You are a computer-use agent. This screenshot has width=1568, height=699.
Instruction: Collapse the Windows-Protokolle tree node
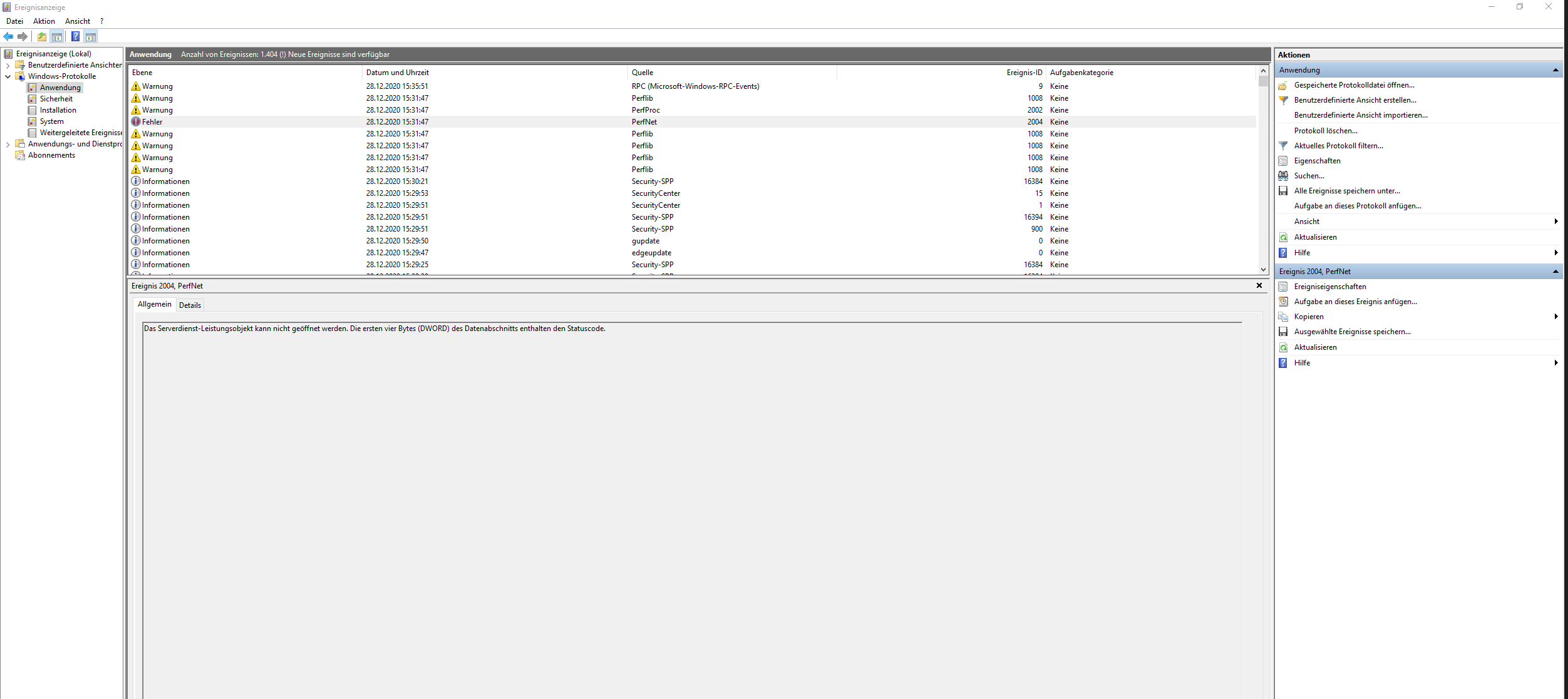8,76
